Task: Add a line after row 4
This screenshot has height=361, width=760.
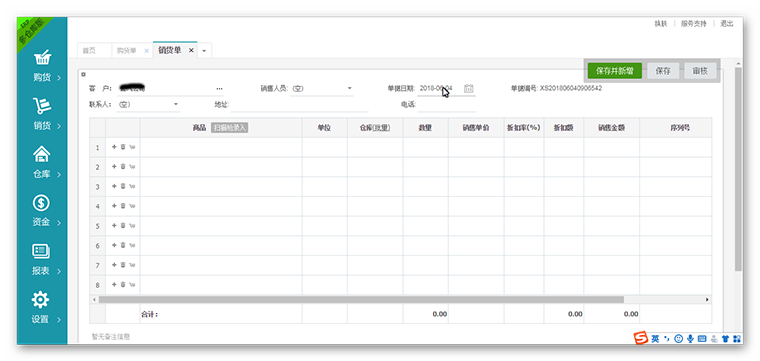Action: point(114,206)
